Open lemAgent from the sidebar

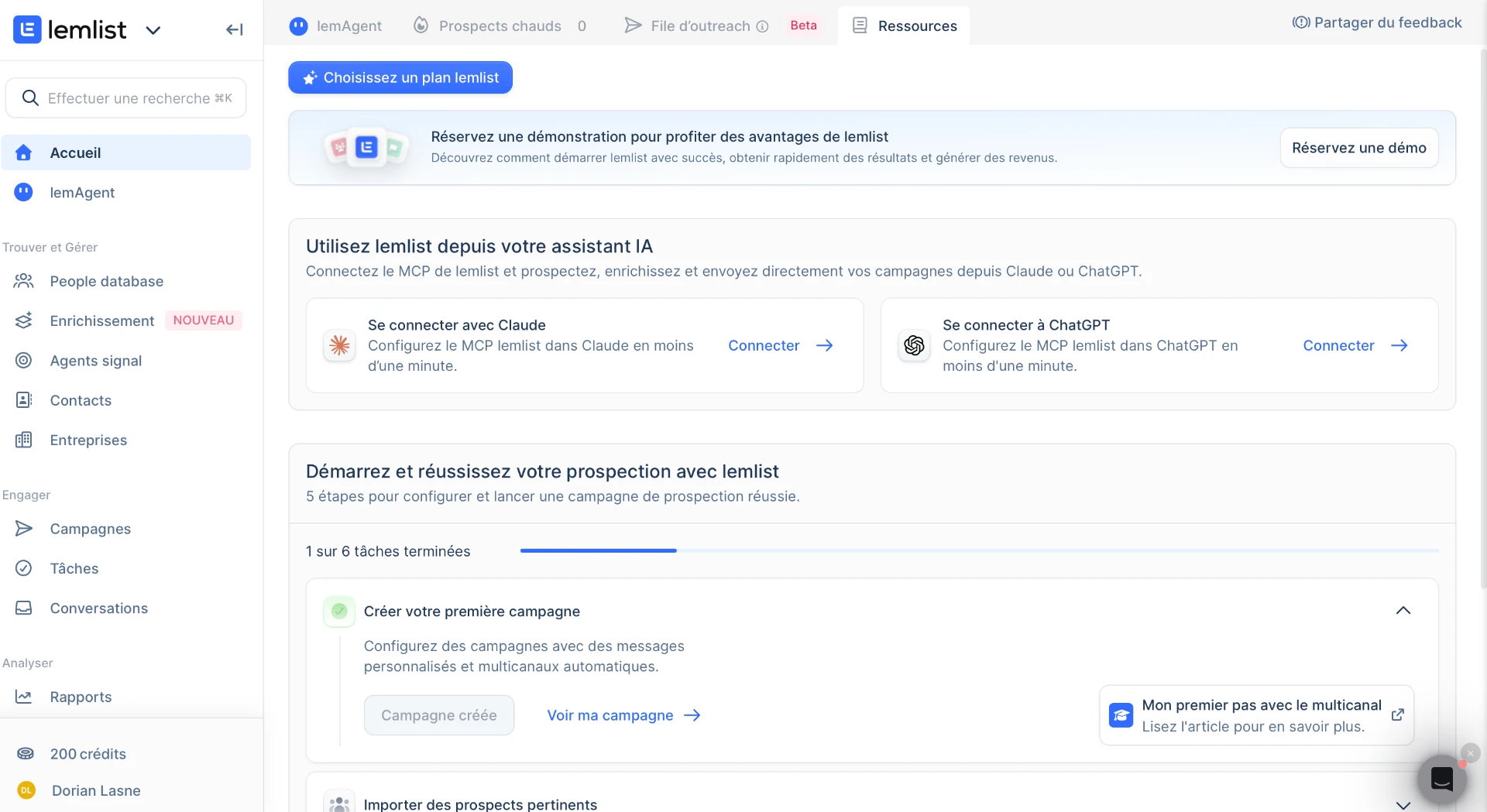point(126,192)
